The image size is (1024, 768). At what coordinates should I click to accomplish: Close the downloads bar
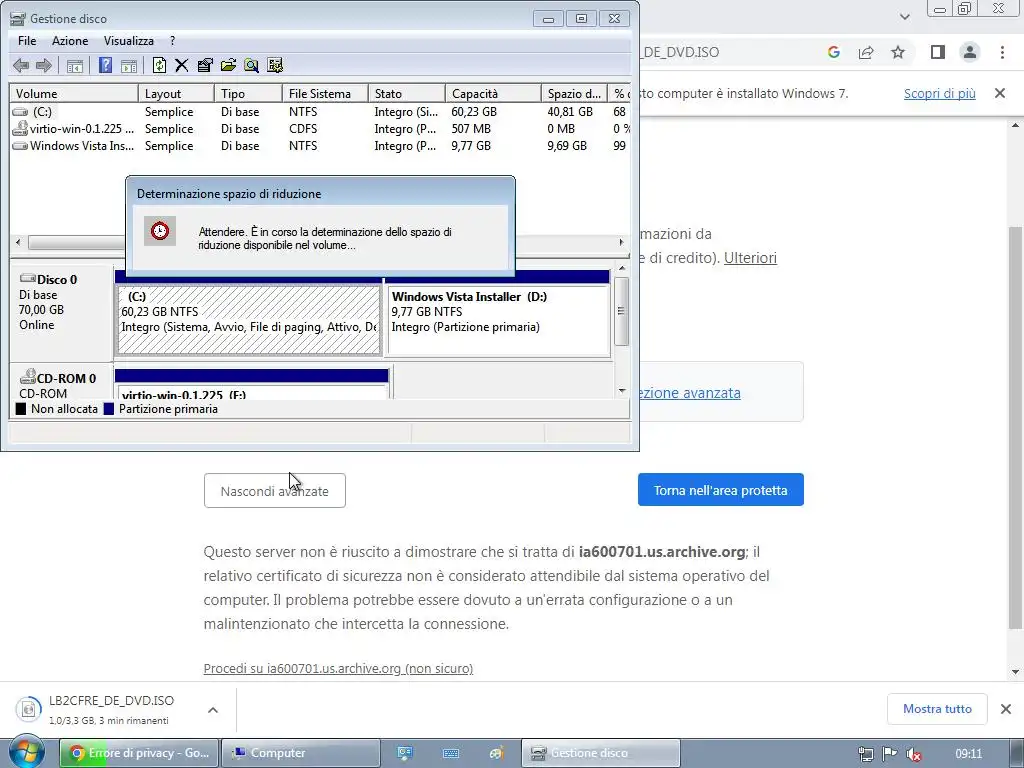point(1006,709)
